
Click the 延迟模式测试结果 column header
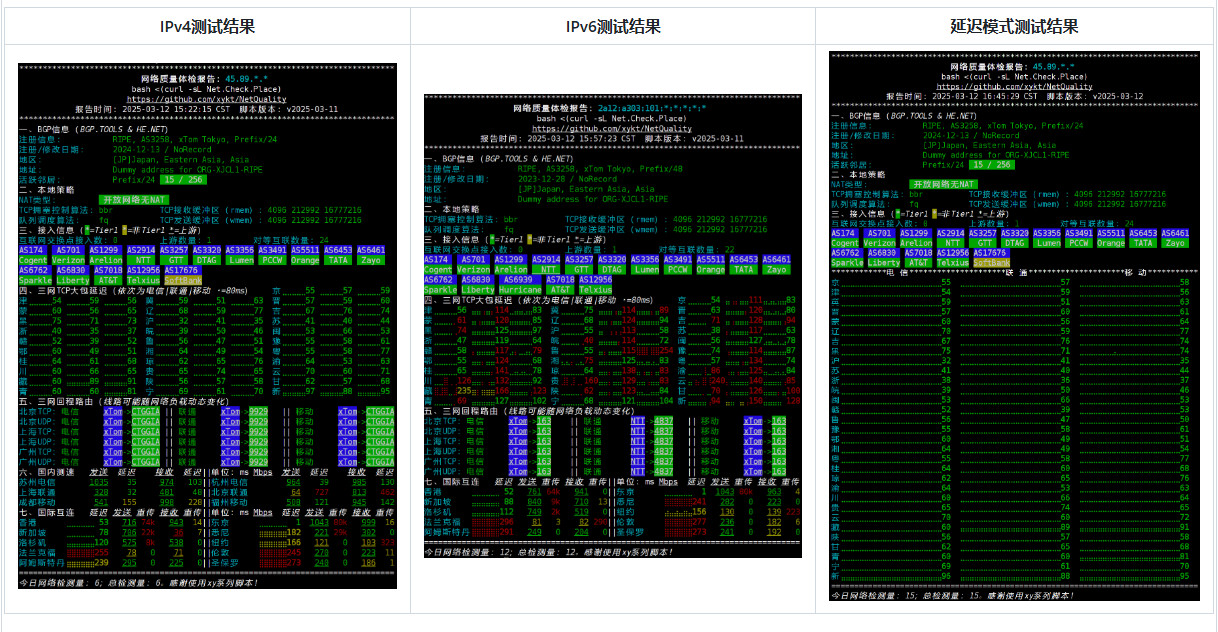tap(1014, 27)
